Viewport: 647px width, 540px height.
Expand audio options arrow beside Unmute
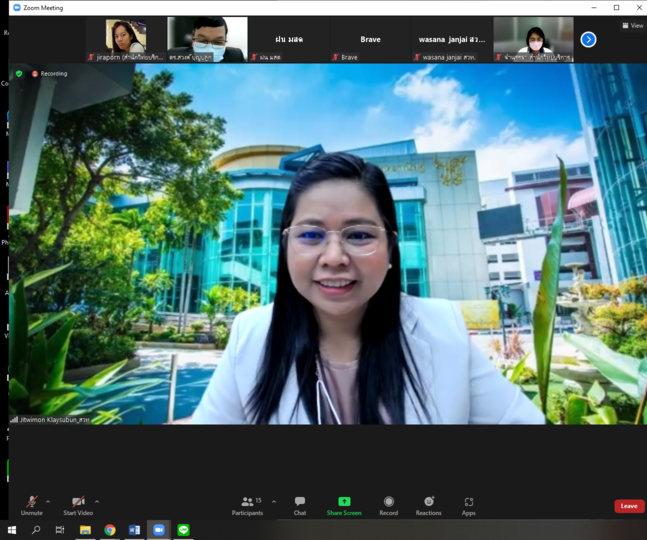[x=48, y=502]
